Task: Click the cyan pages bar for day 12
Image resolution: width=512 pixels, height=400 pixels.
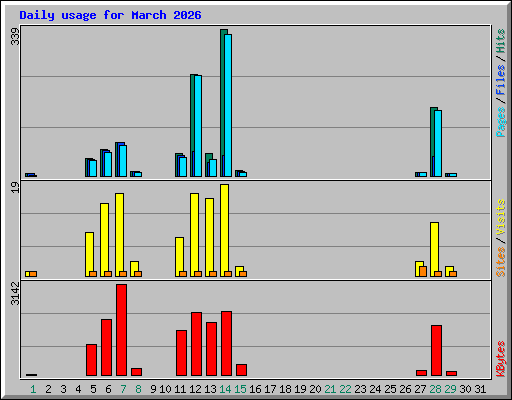Action: (x=198, y=126)
